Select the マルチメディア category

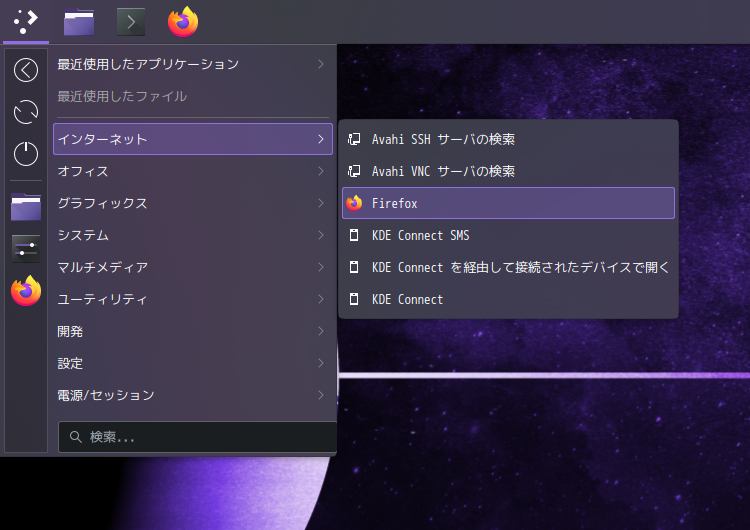(193, 267)
